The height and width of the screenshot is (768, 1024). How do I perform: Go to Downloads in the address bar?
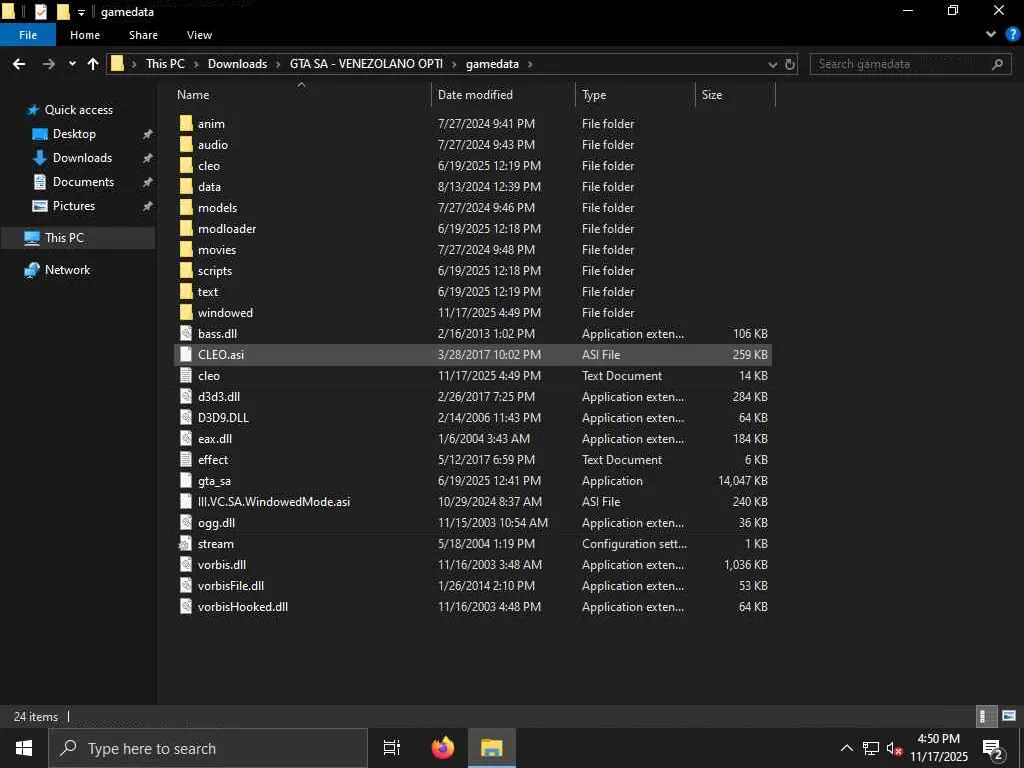[237, 64]
